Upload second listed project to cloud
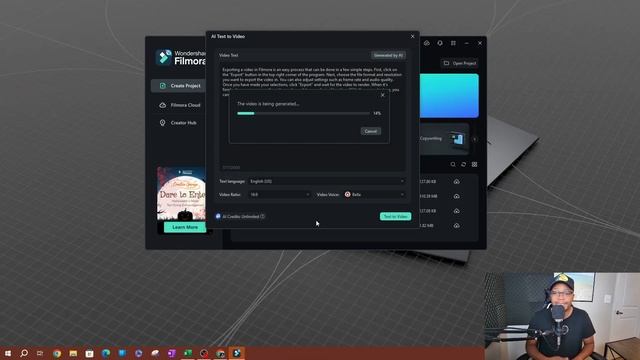This screenshot has height=360, width=640. tap(456, 196)
